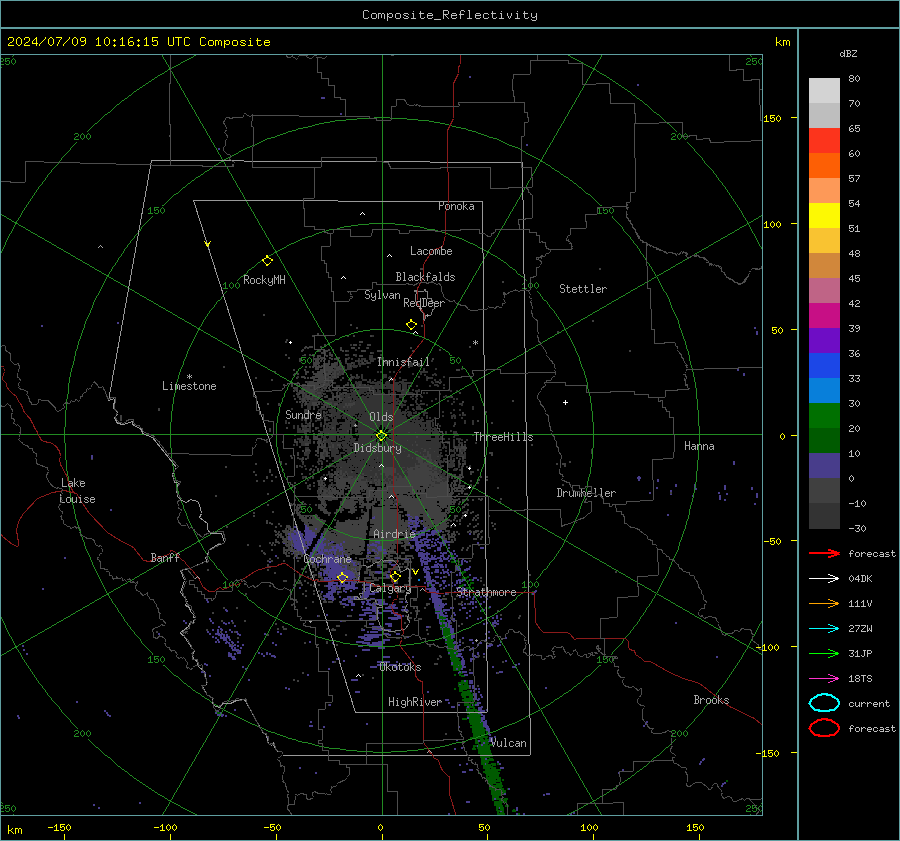Click the Airdrie city label
This screenshot has width=900, height=841.
pos(394,534)
